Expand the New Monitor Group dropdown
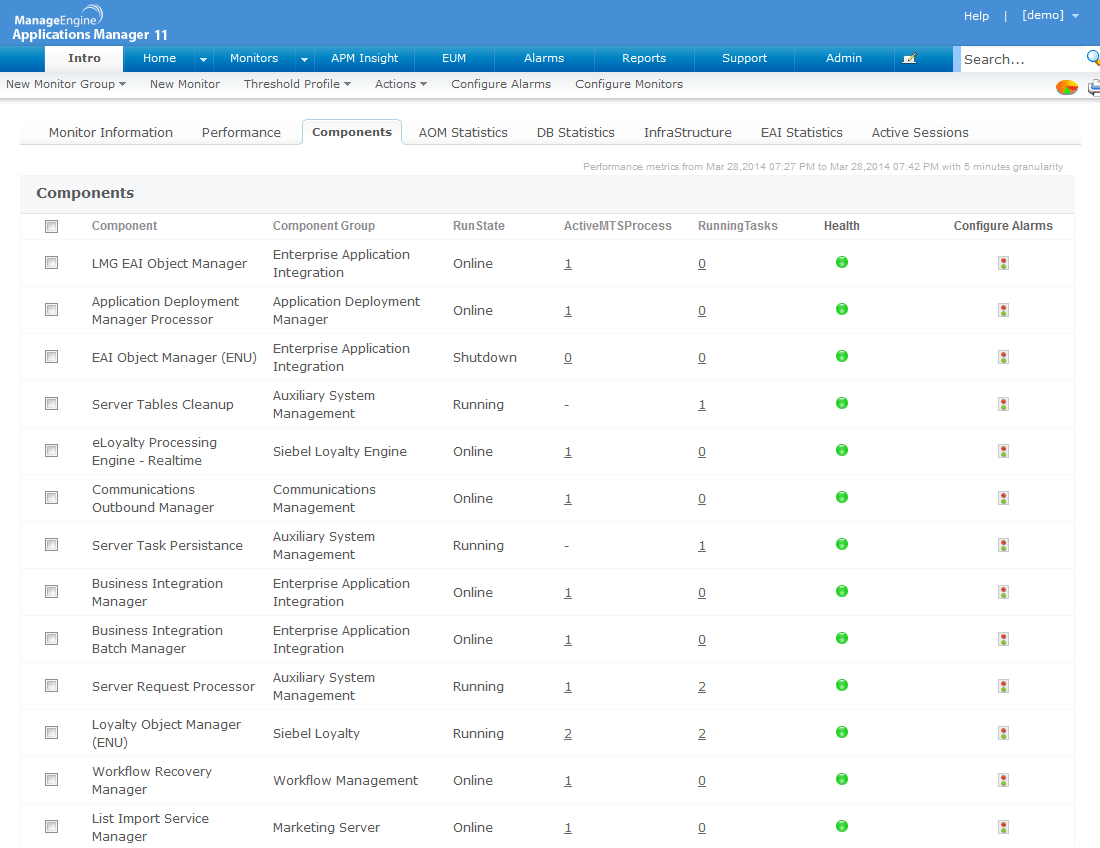 click(66, 84)
